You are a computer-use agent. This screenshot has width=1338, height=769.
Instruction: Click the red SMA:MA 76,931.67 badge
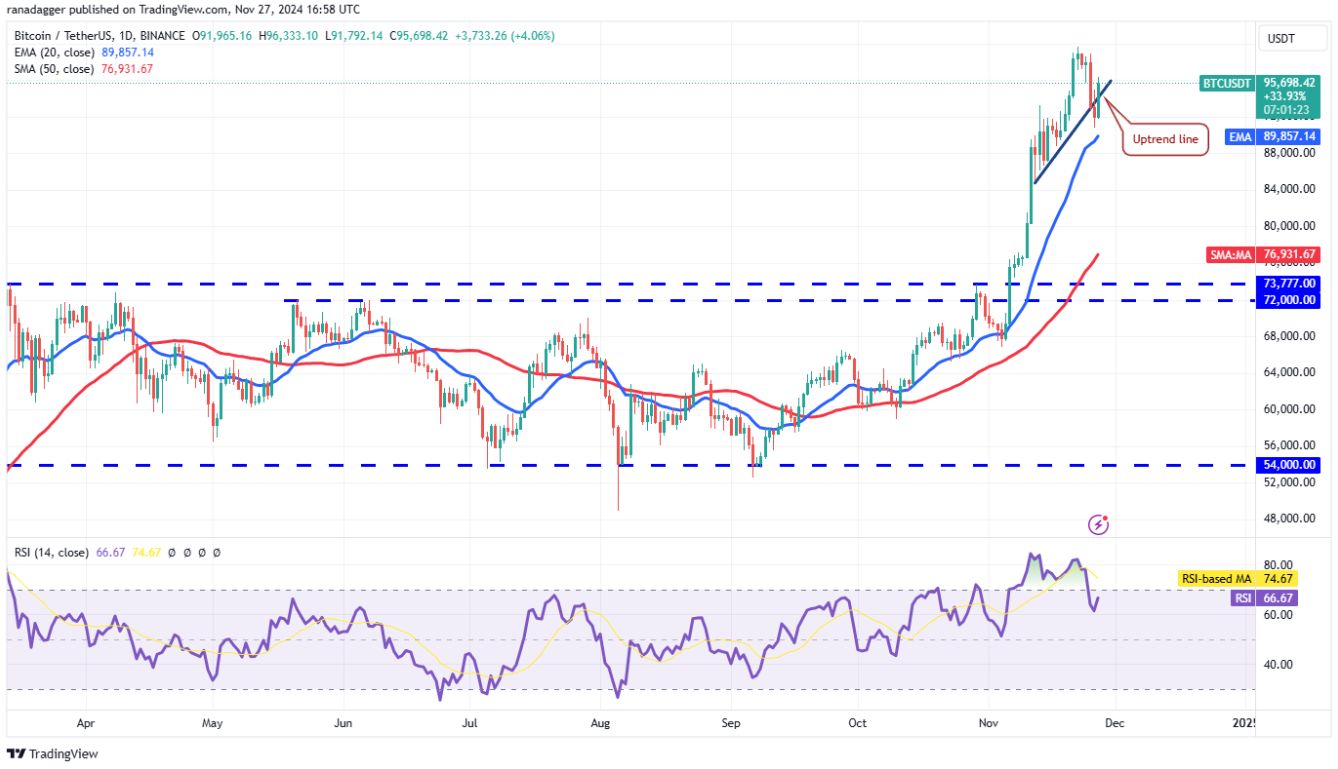[1264, 254]
